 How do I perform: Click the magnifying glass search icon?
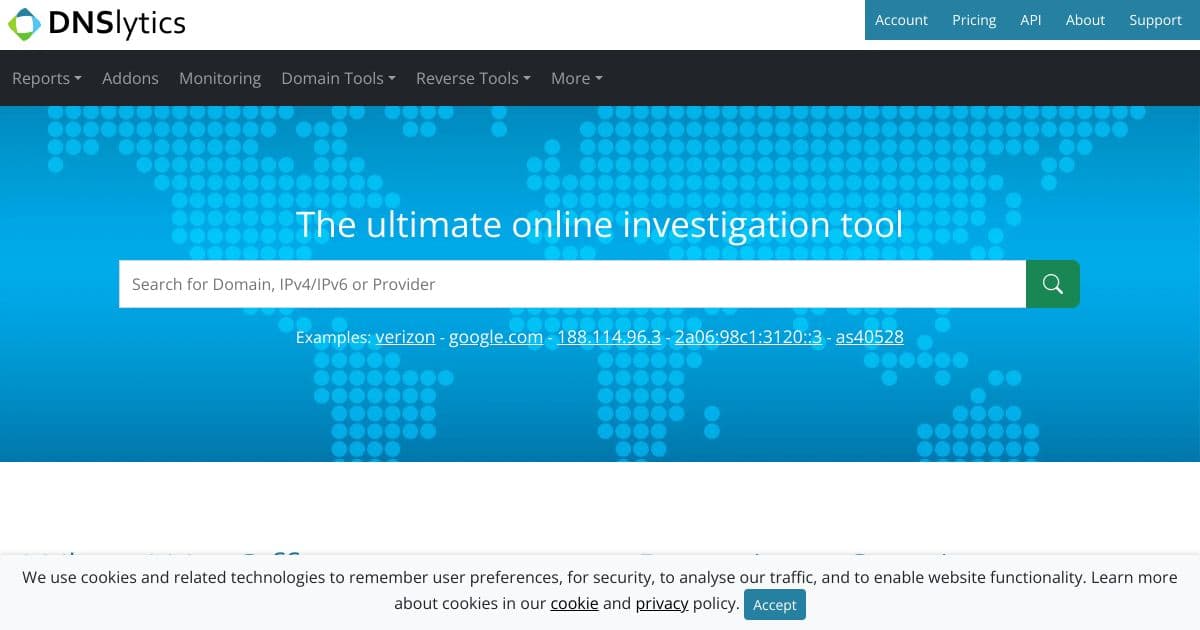click(1052, 284)
